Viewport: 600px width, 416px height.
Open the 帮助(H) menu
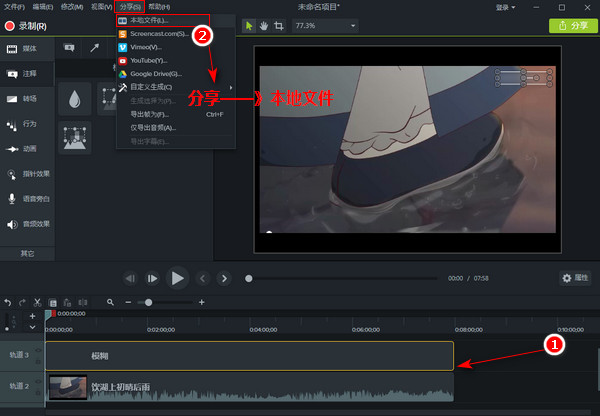(159, 7)
